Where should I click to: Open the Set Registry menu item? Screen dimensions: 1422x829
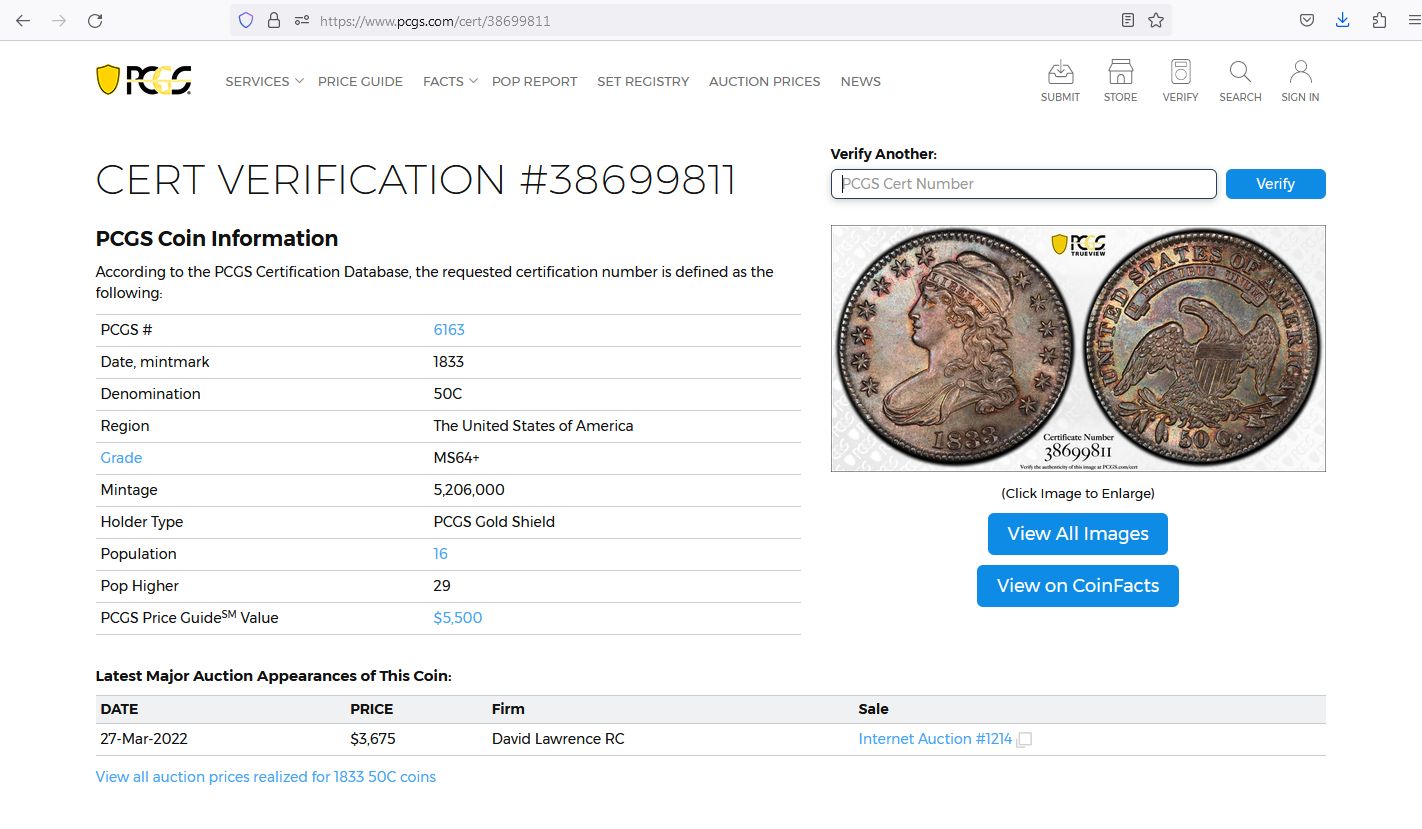(x=643, y=81)
